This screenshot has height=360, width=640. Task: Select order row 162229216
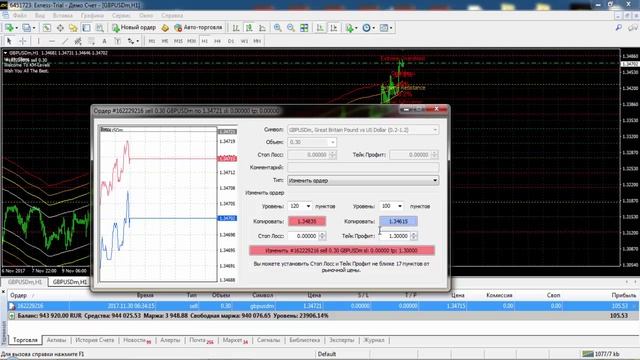coord(322,306)
